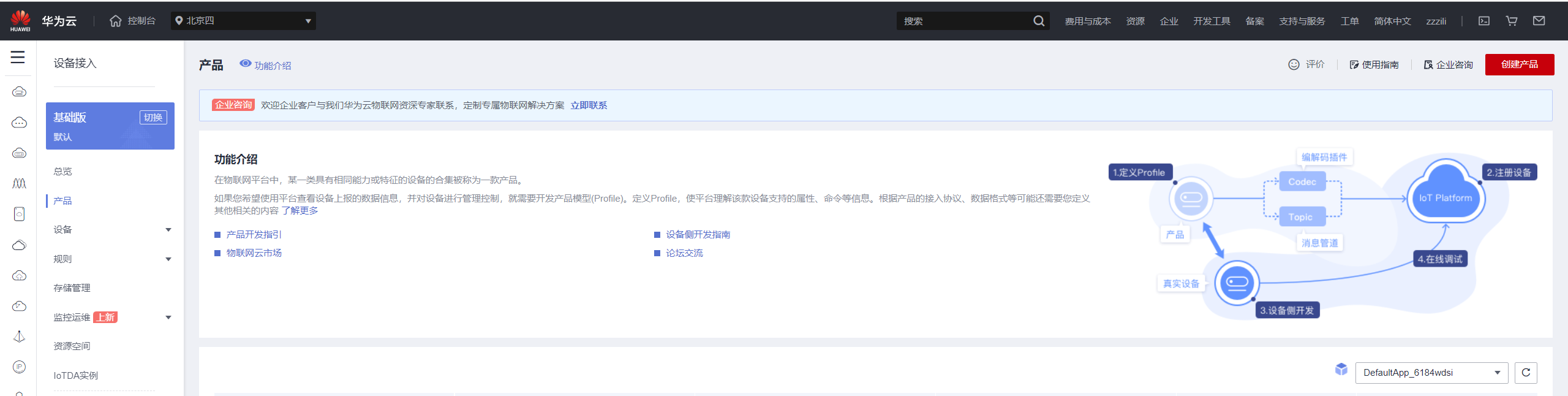Click the cloud with three dots icon
Screen dimensions: 1568x396
pyautogui.click(x=19, y=123)
